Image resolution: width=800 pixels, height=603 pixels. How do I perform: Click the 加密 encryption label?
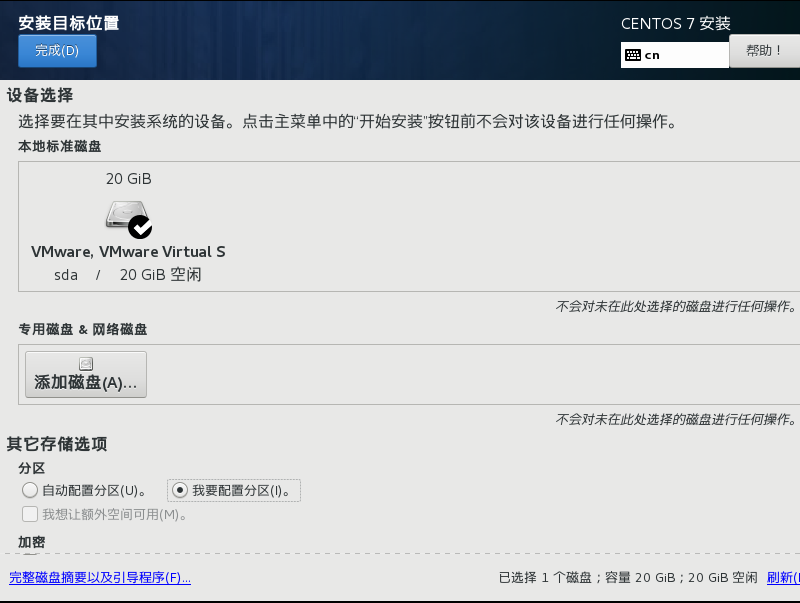point(32,542)
